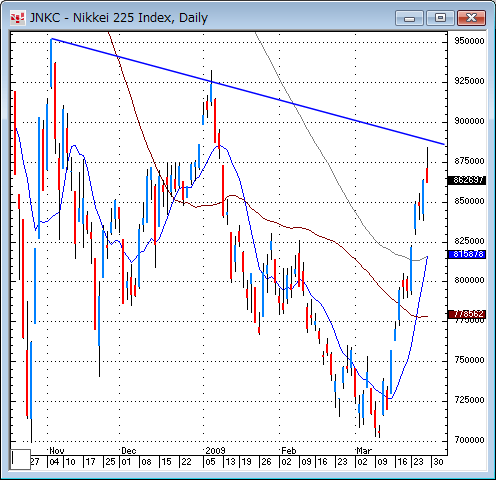Minimize the Nikkei 225 chart window
The width and height of the screenshot is (496, 480).
coord(409,18)
